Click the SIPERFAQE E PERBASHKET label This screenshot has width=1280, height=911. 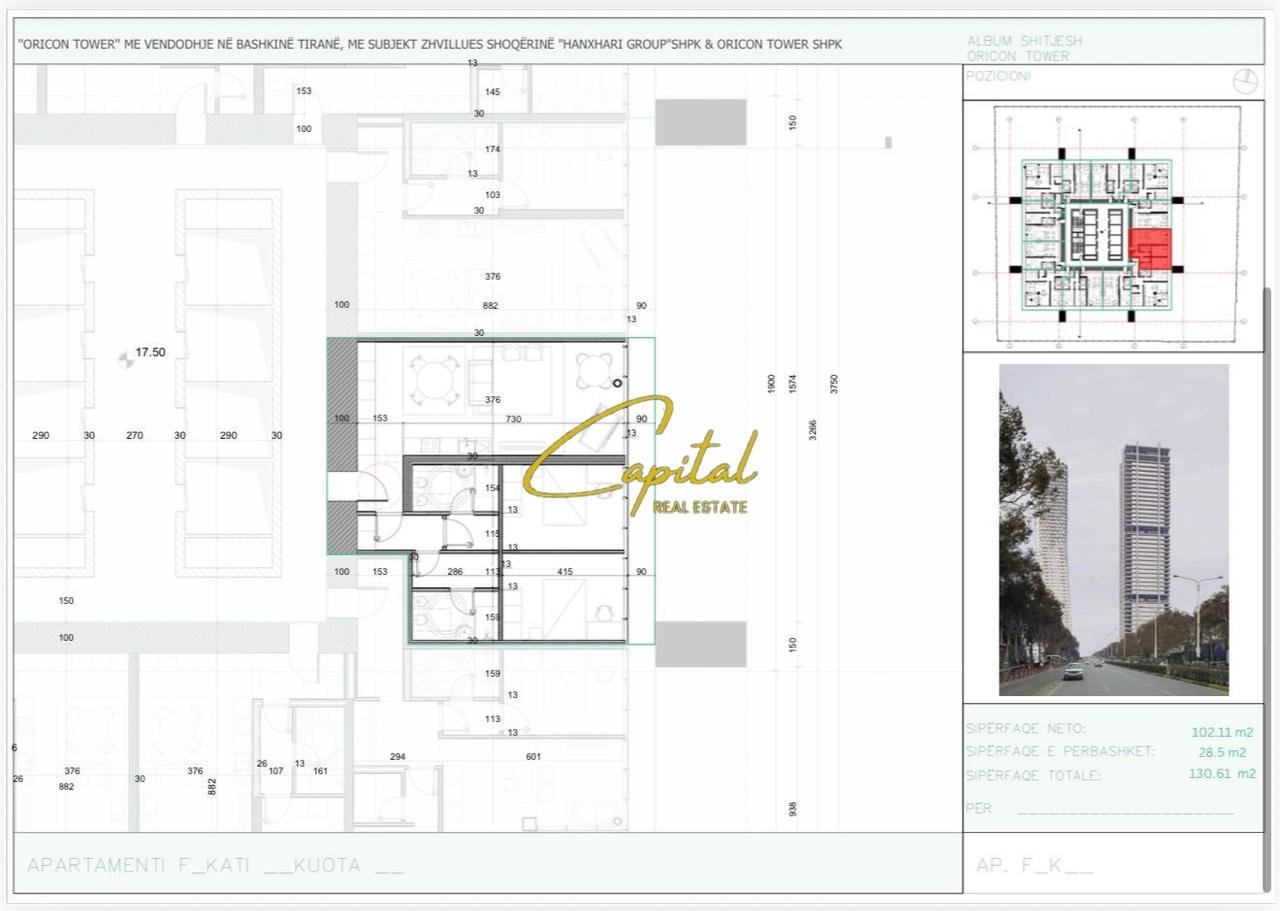click(x=1060, y=751)
